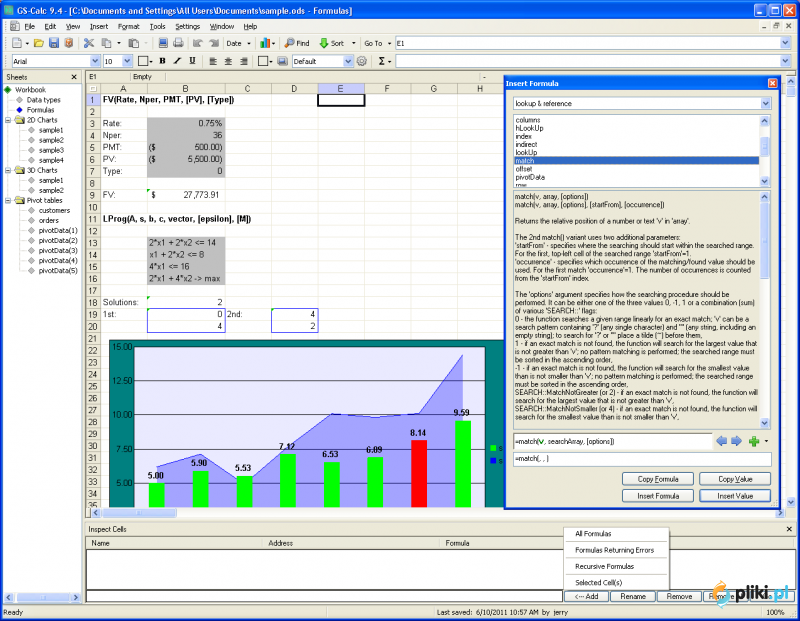The height and width of the screenshot is (621, 800).
Task: Open the font size dropdown showing 10
Action: (x=127, y=61)
